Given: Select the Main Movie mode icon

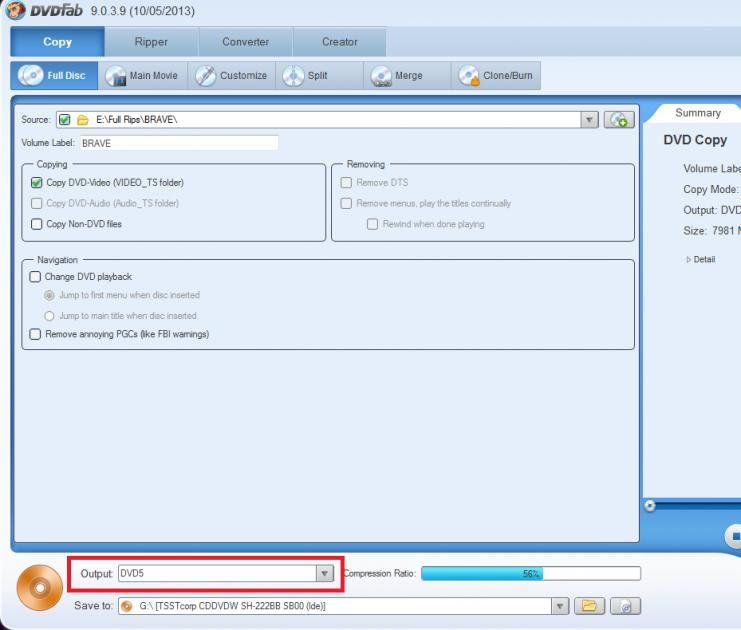Looking at the screenshot, I should pyautogui.click(x=115, y=76).
